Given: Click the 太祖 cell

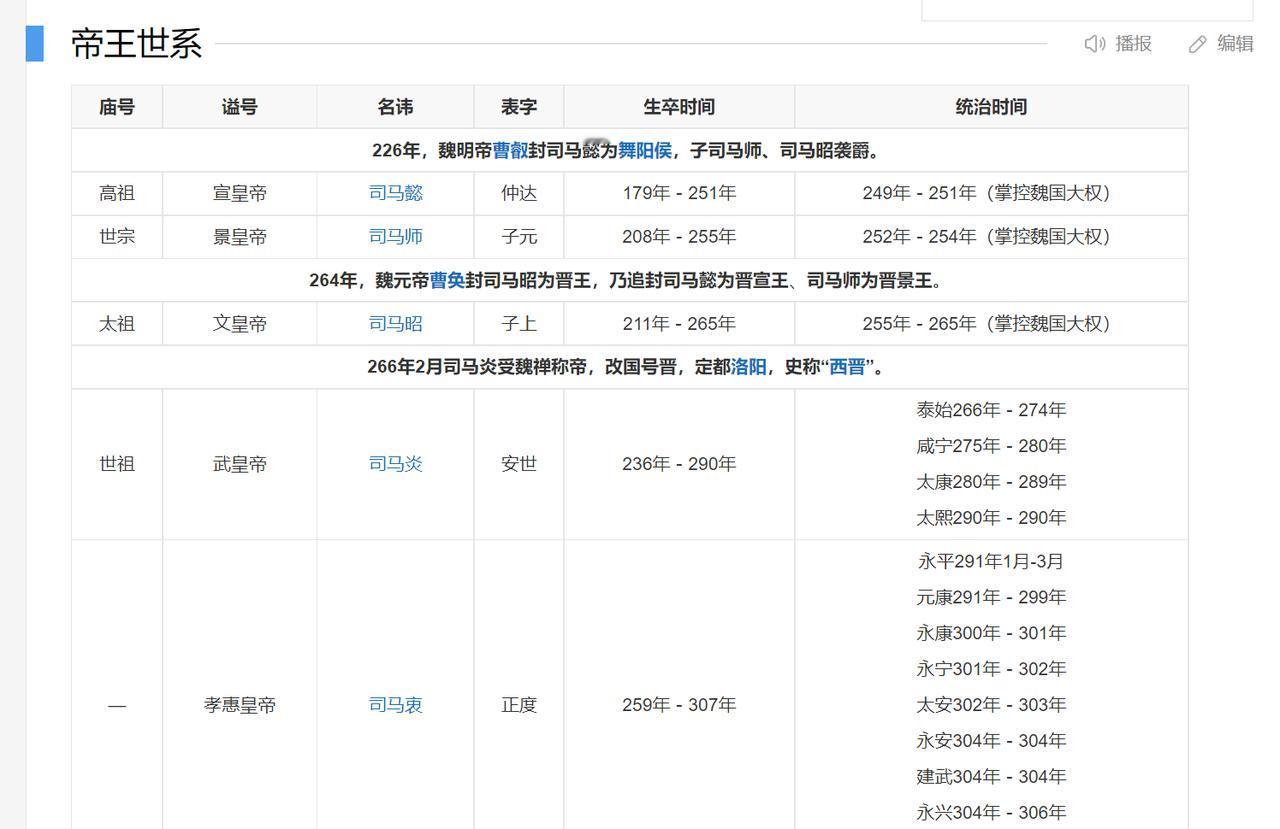Looking at the screenshot, I should (117, 324).
